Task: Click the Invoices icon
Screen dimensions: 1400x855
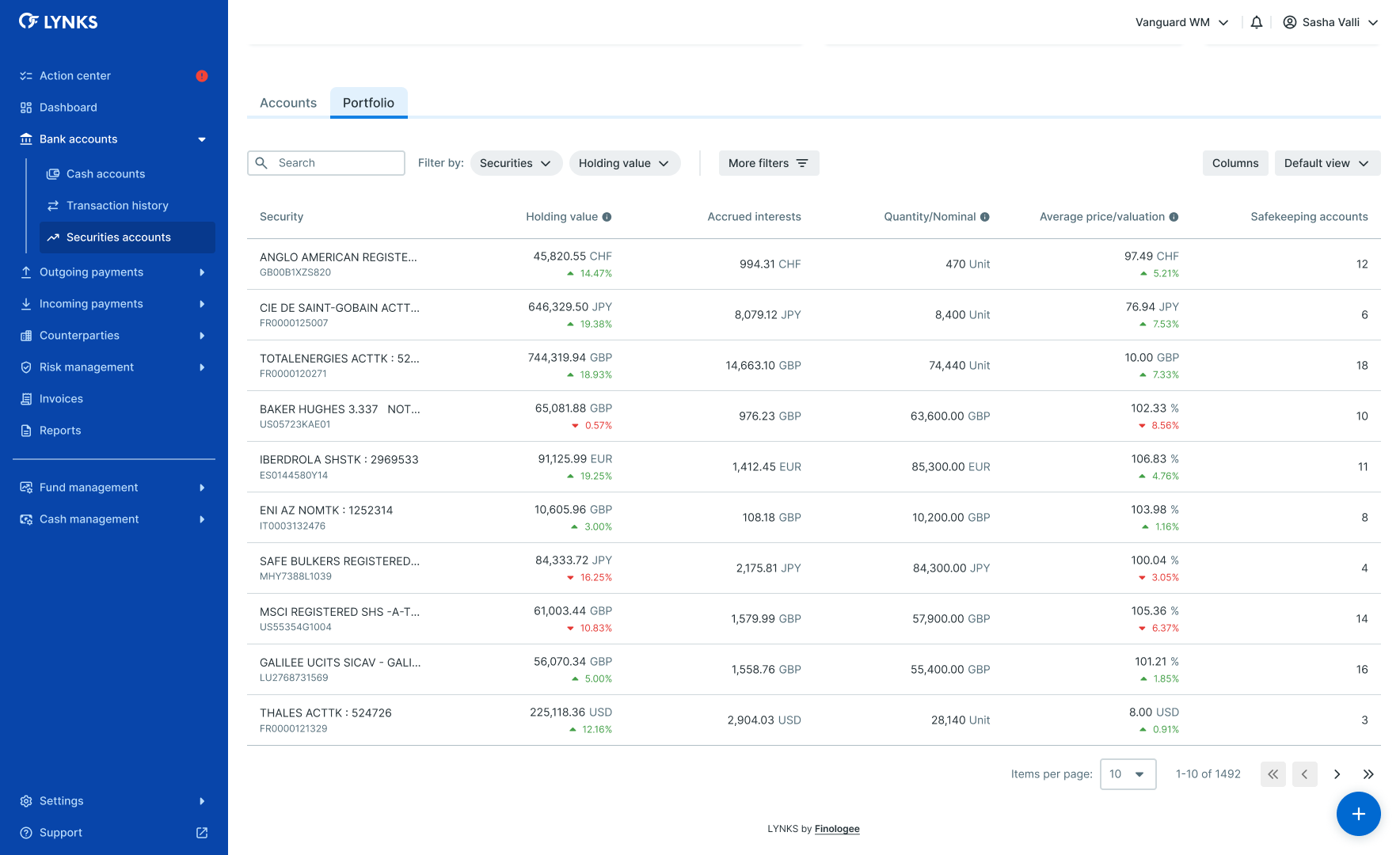Action: 26,399
